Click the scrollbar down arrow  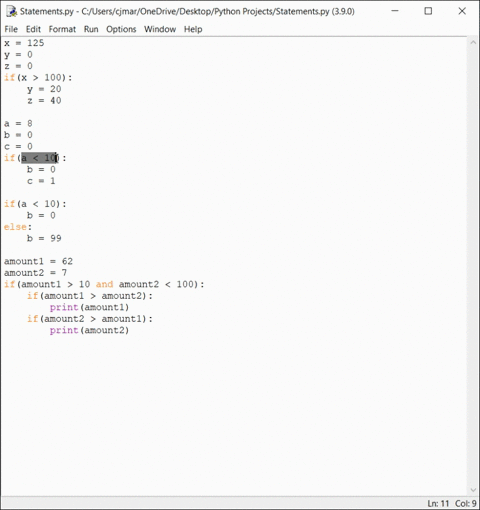(x=473, y=490)
